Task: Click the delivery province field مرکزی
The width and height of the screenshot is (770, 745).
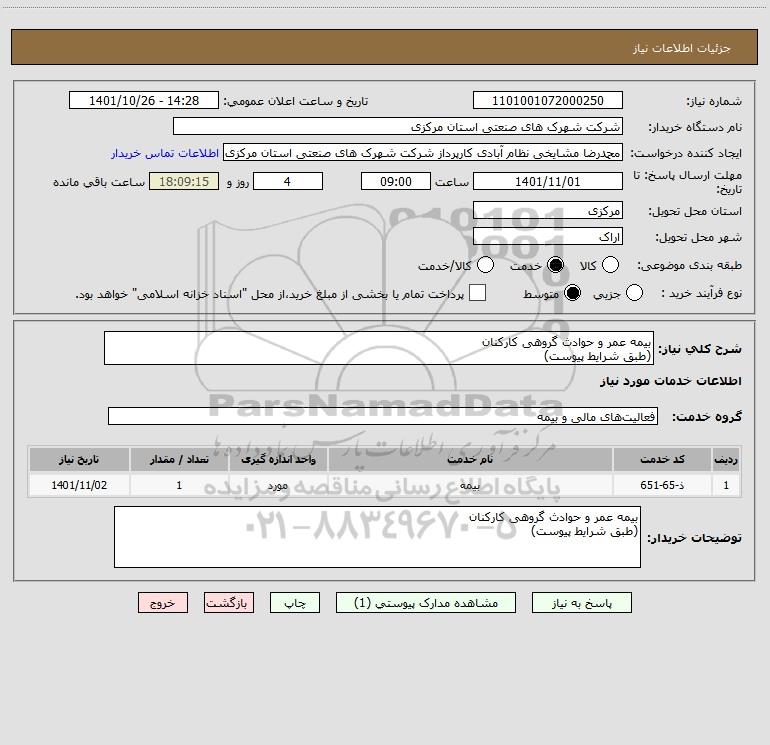Action: 548,211
